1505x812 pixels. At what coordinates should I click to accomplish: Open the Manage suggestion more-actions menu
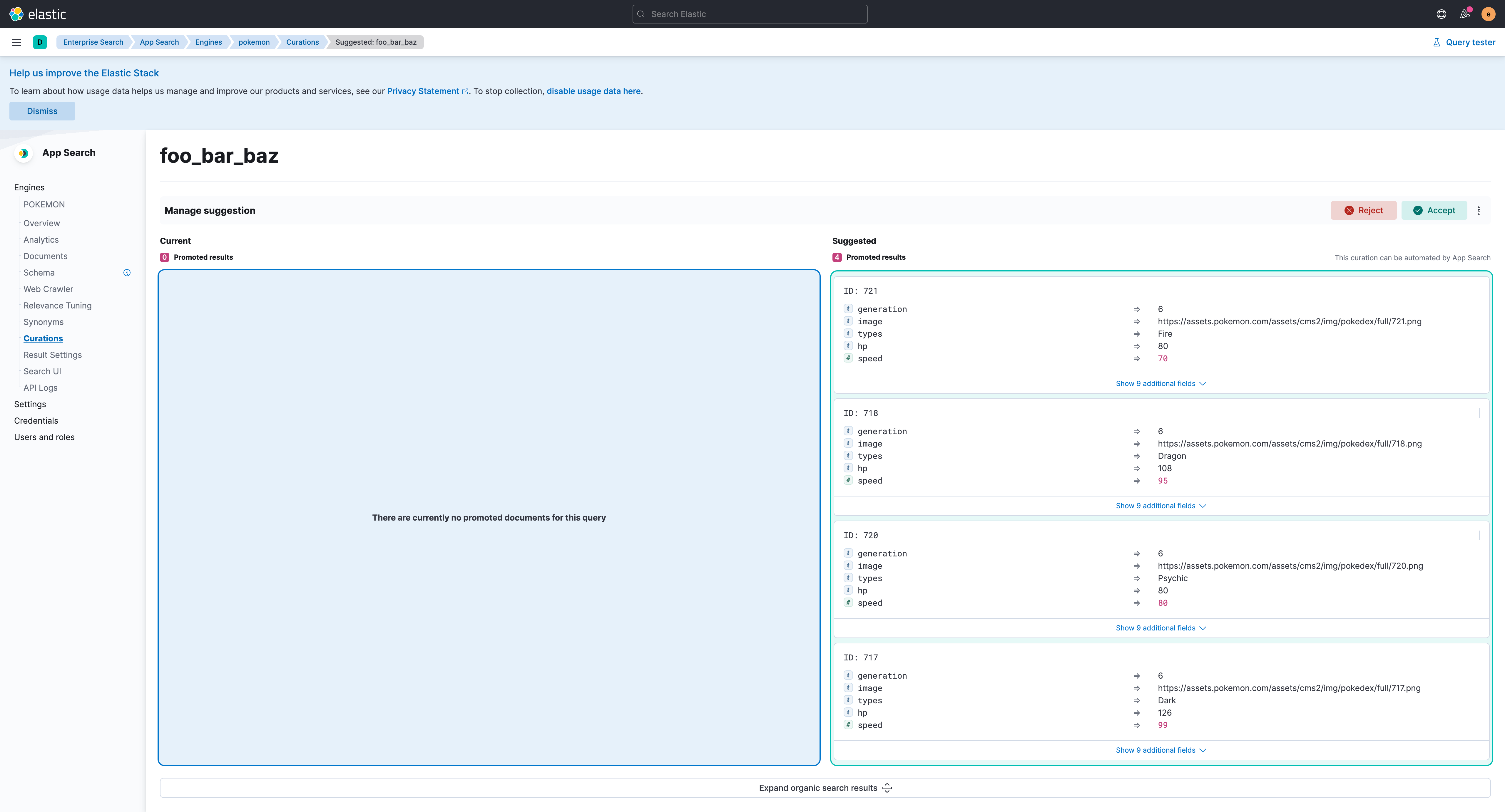(x=1479, y=210)
